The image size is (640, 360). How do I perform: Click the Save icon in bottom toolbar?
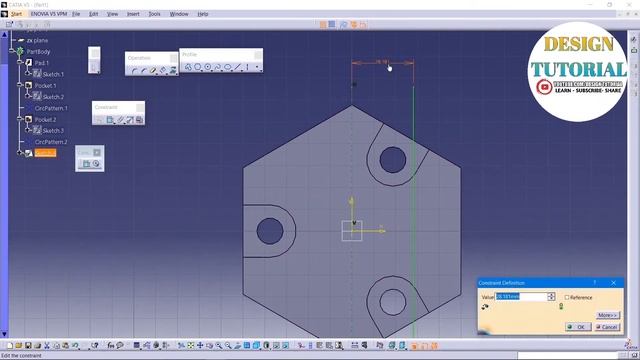coord(28,346)
